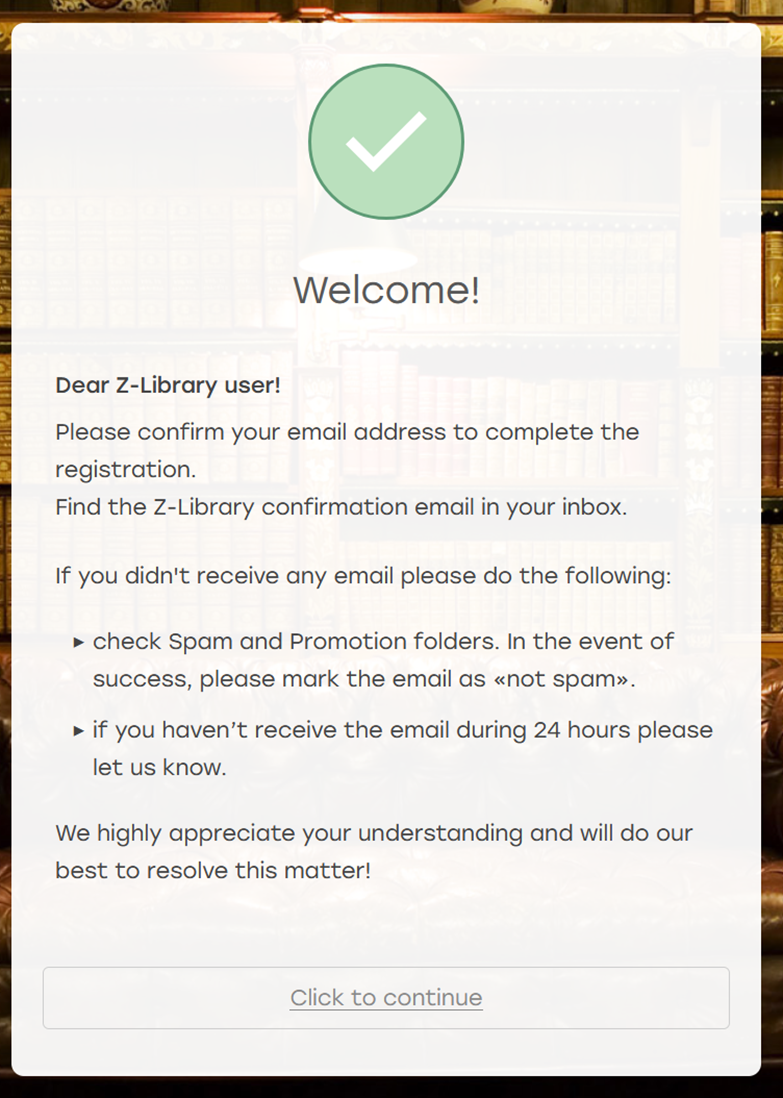Click the bullet arrow before 'check Spam'
The height and width of the screenshot is (1098, 783).
point(78,642)
